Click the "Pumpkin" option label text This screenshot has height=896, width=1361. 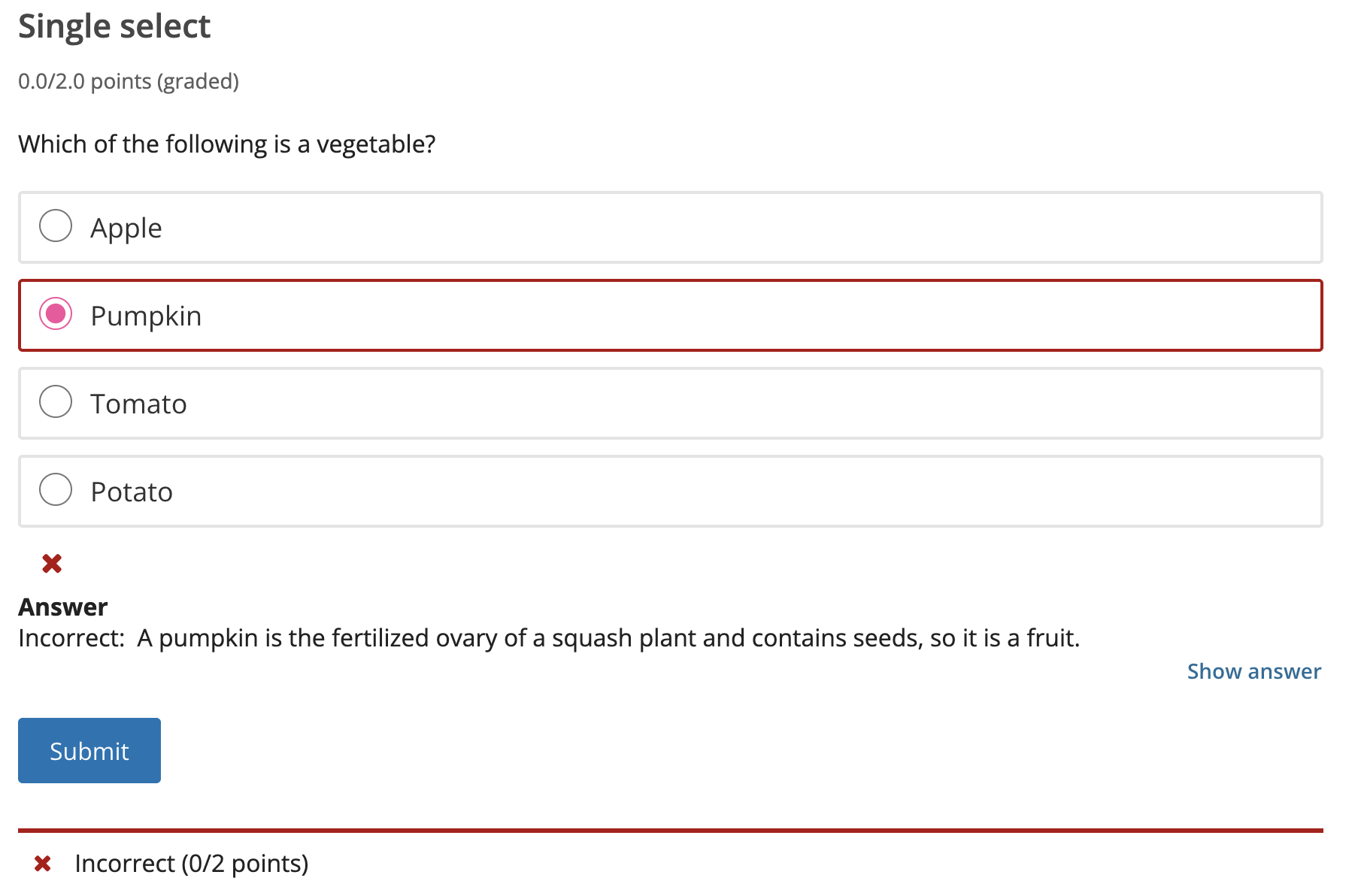146,316
